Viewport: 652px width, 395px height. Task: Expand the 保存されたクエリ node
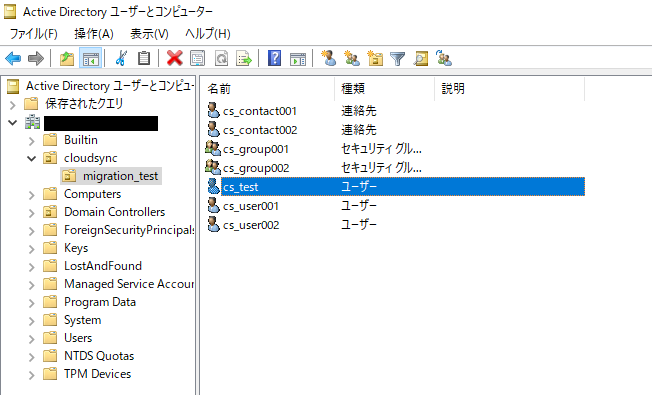(x=12, y=105)
